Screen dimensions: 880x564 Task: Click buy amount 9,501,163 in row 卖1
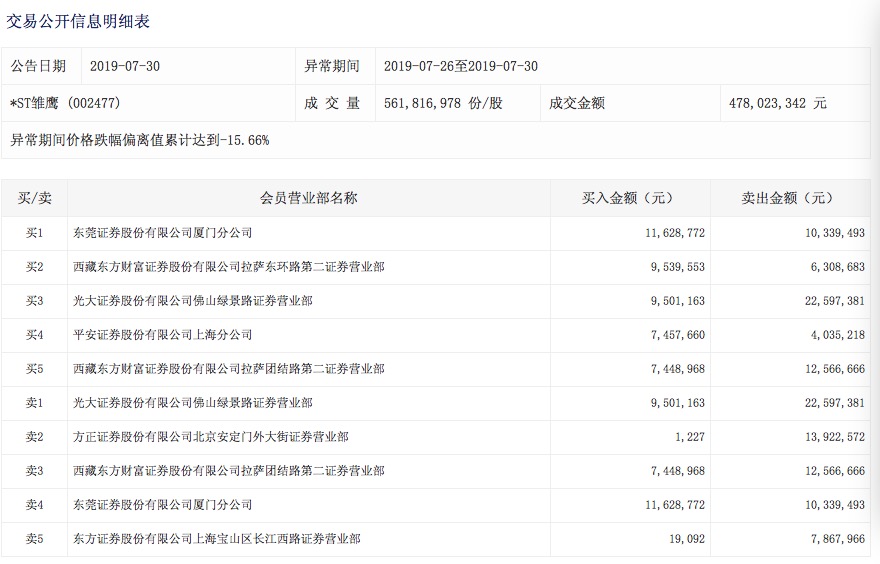[677, 403]
